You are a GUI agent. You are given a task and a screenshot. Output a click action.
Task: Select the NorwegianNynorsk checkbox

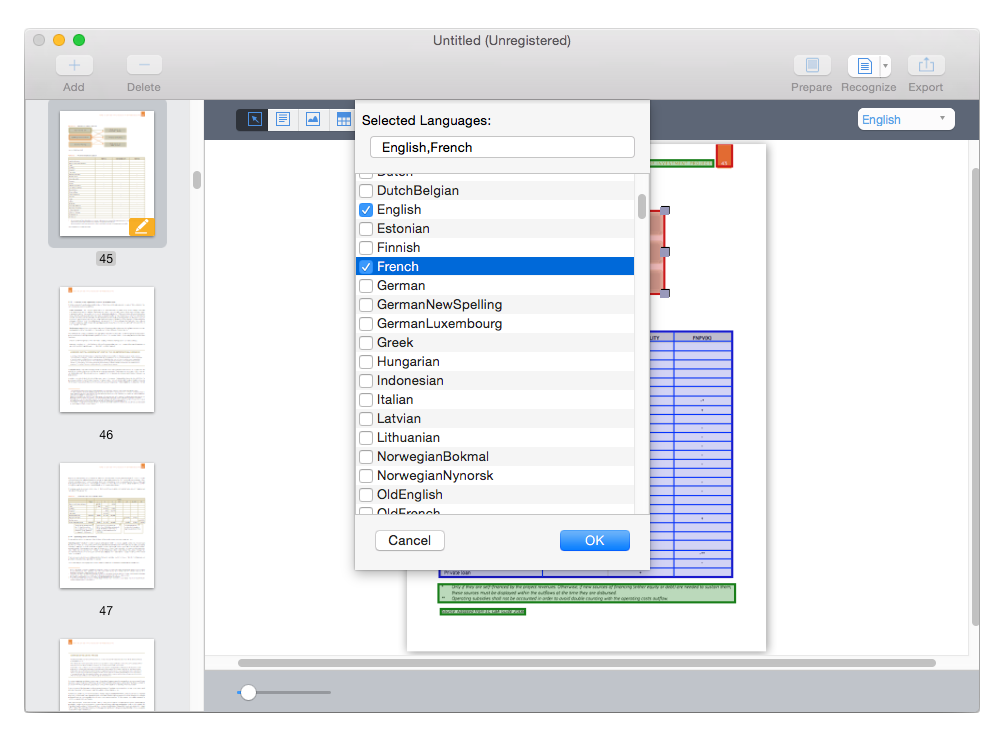point(366,476)
